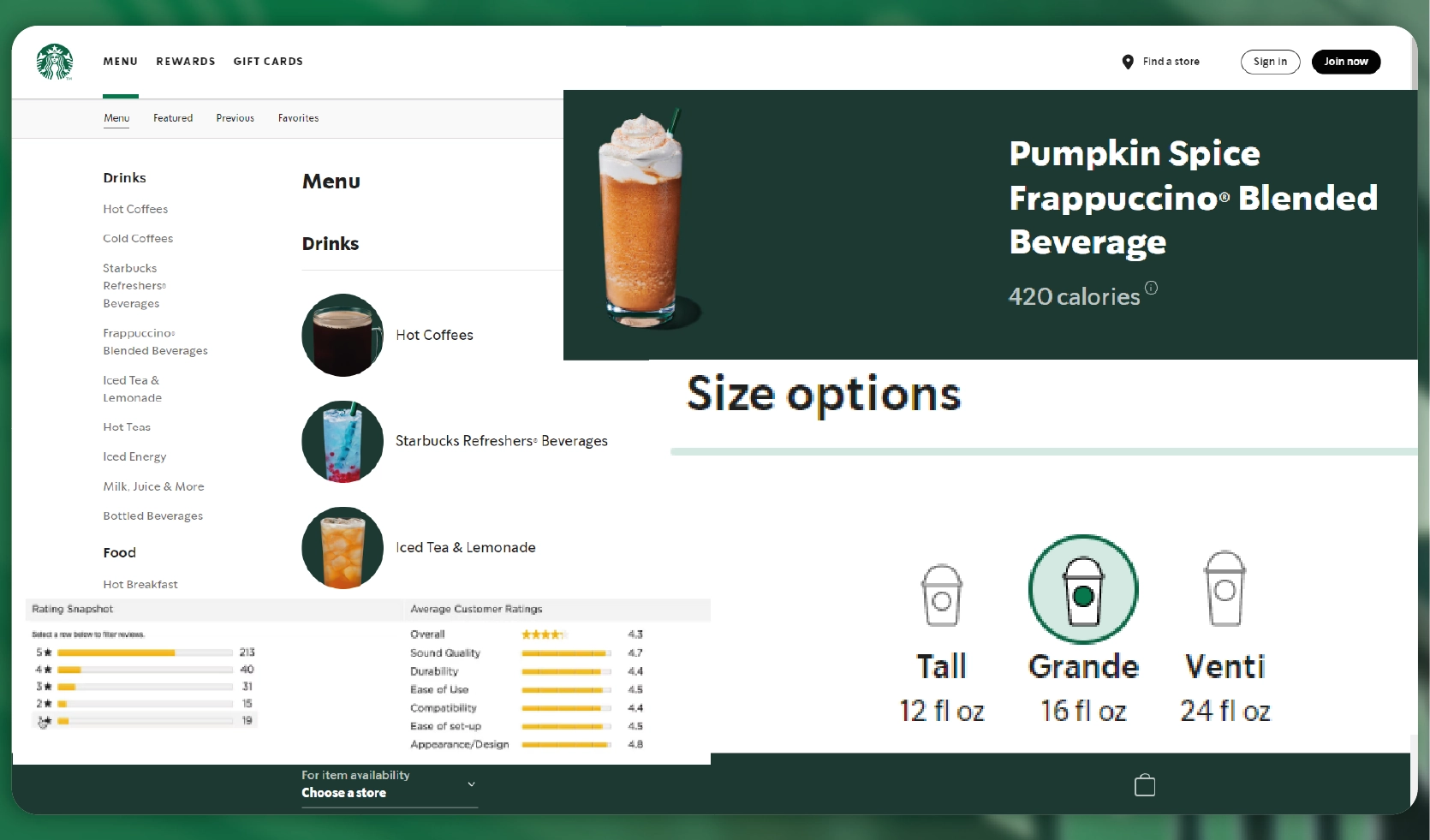Click the Durability rating row

point(527,671)
